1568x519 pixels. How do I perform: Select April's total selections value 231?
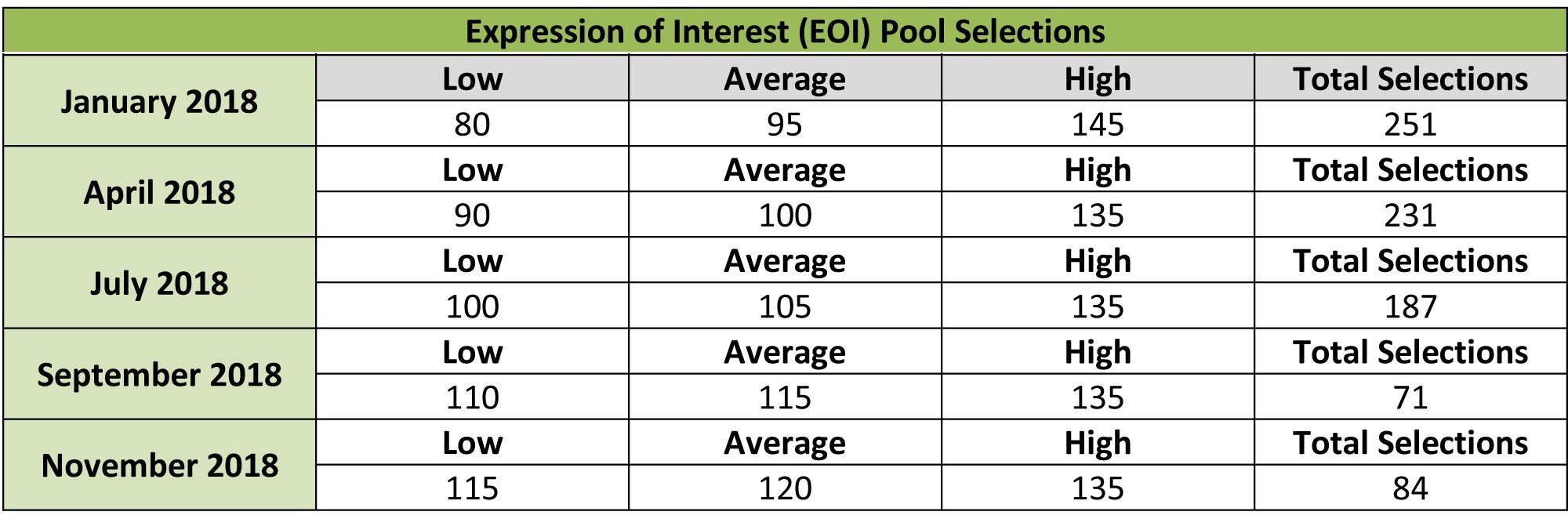click(1410, 215)
